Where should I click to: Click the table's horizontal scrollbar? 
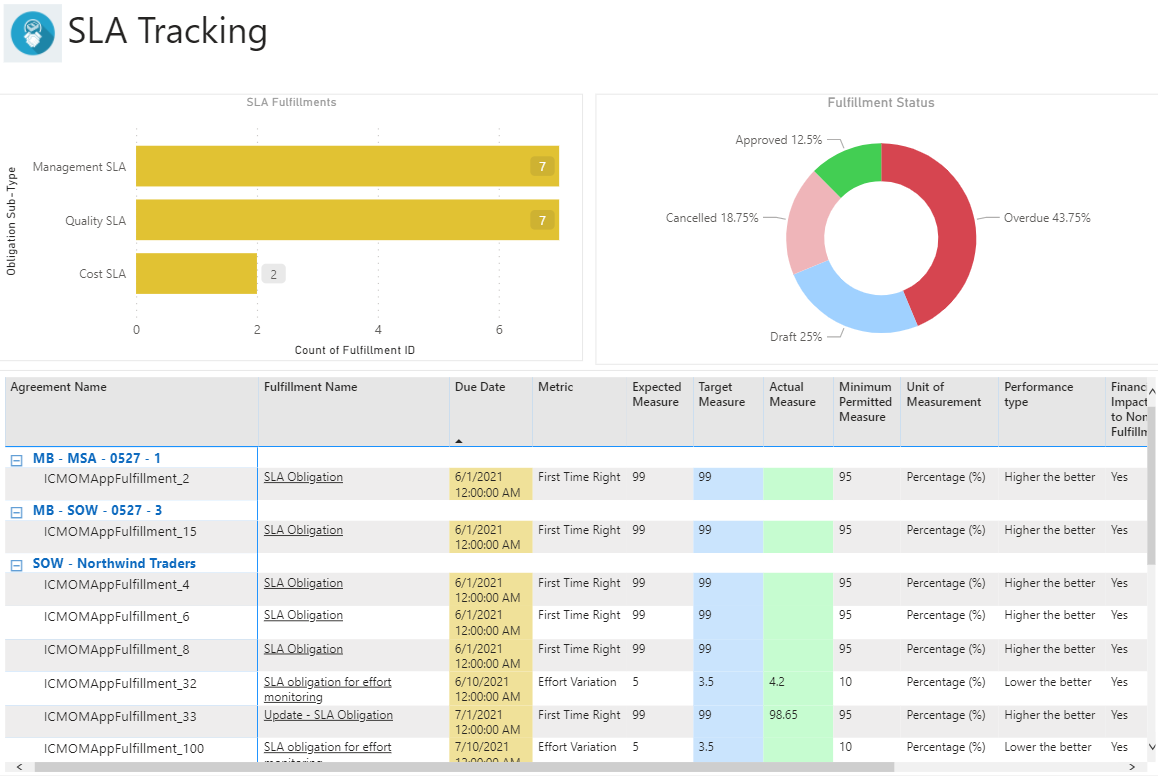460,767
